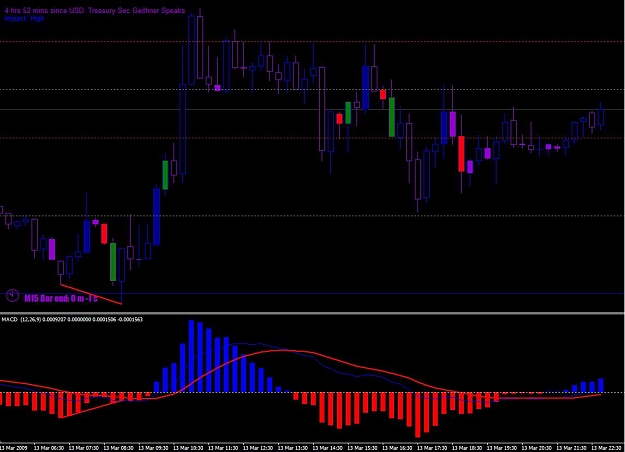Click the '13 Mar 21:30' time label
625x452 pixels.
(571, 448)
